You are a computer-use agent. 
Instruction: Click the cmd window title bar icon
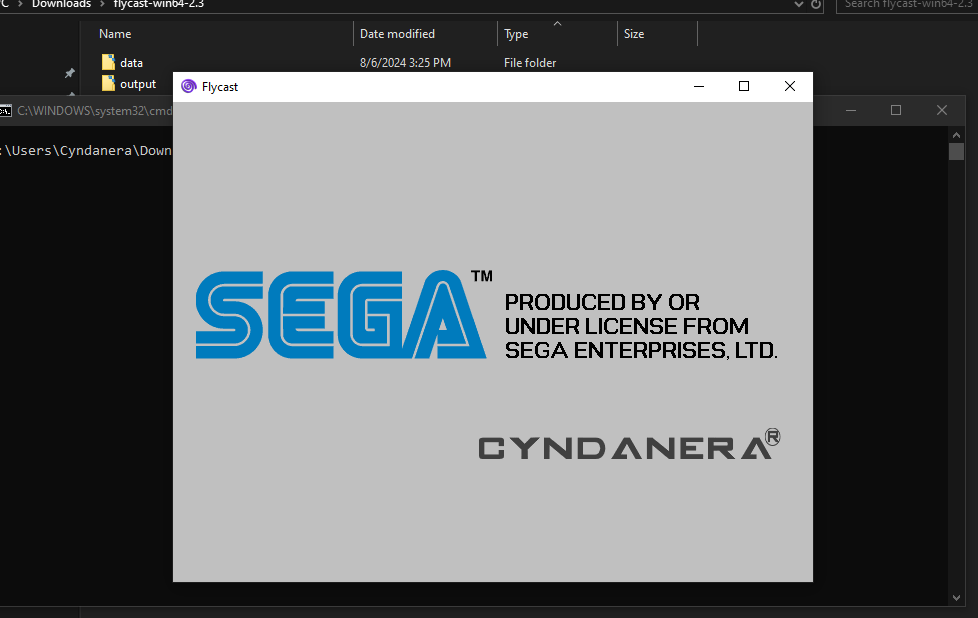(x=6, y=111)
